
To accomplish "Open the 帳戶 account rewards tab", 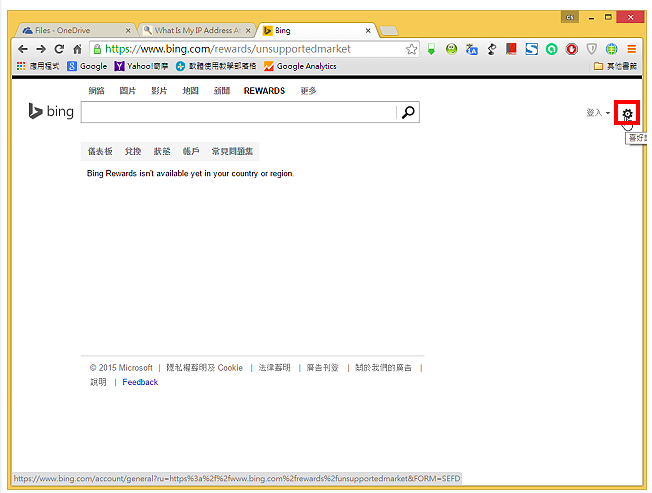I will (x=191, y=151).
